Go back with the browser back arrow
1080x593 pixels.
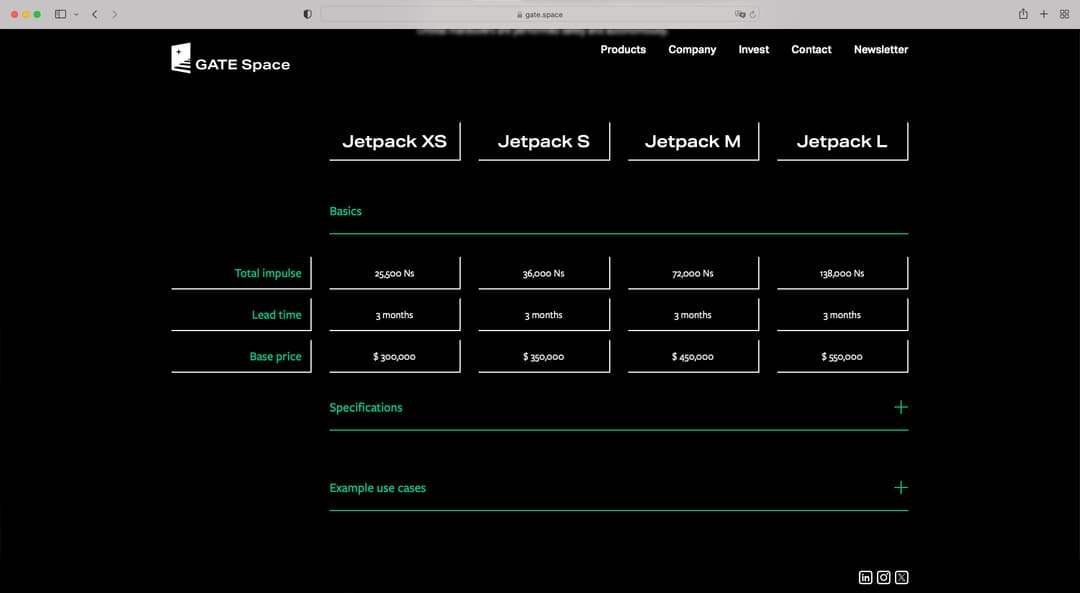tap(94, 14)
